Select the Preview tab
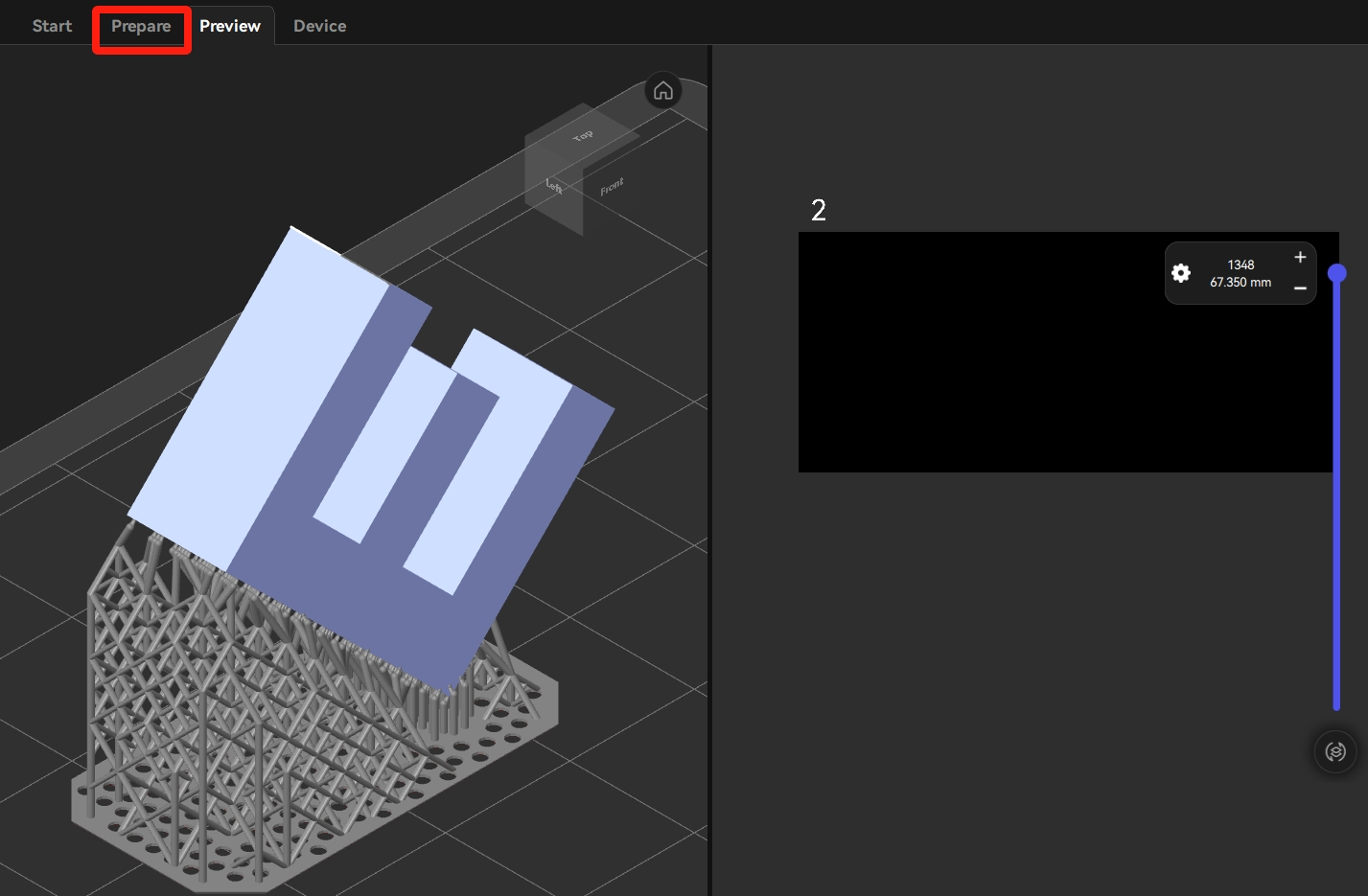This screenshot has height=896, width=1368. 230,26
